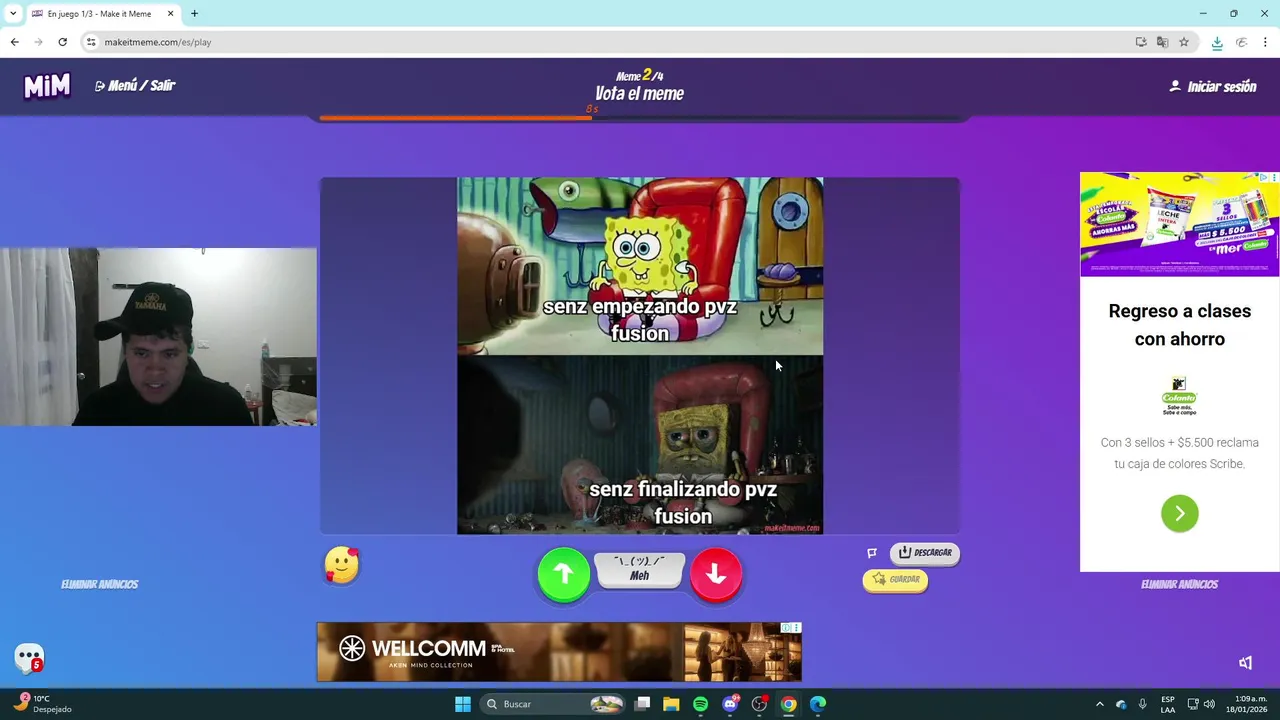
Task: Open Discord from the taskbar
Action: click(730, 704)
